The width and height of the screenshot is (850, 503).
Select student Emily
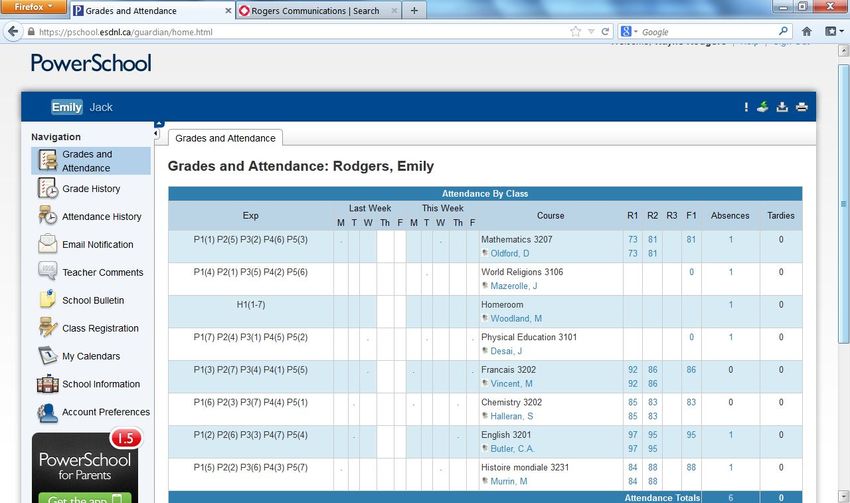(x=67, y=107)
